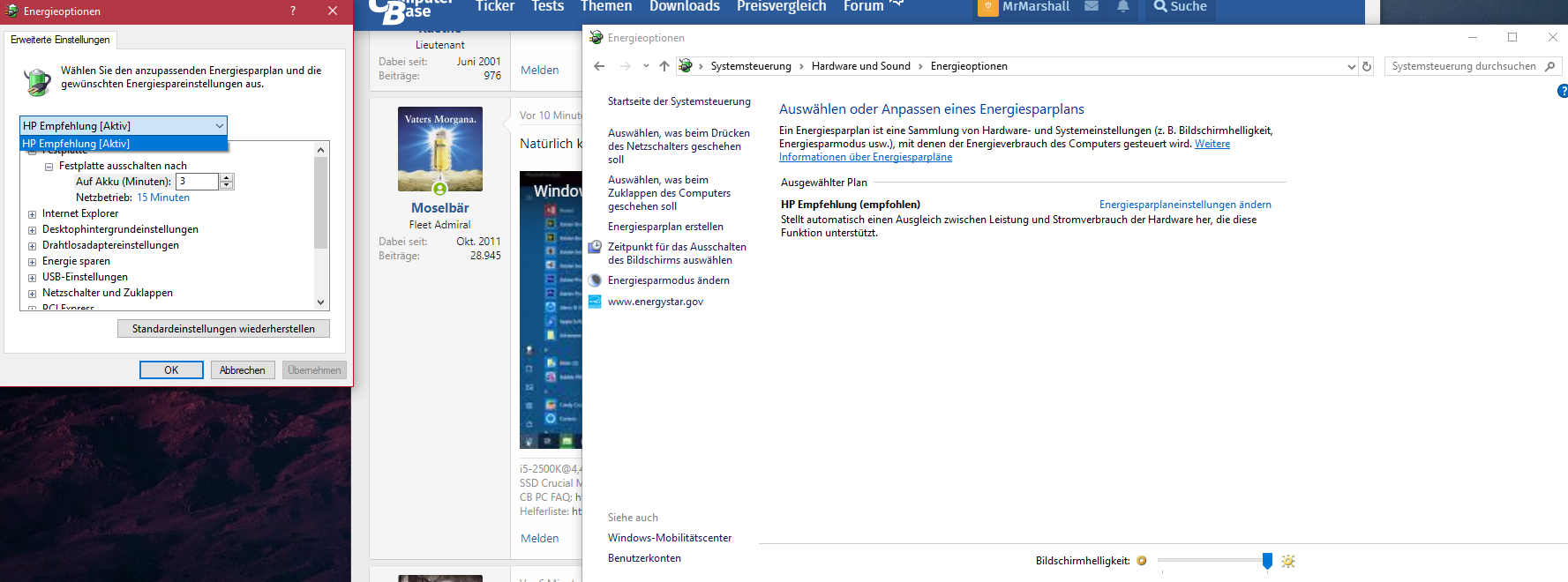Adjust the Bildschirmhelligkeit slider handle
Image resolution: width=1568 pixels, height=582 pixels.
click(1267, 561)
